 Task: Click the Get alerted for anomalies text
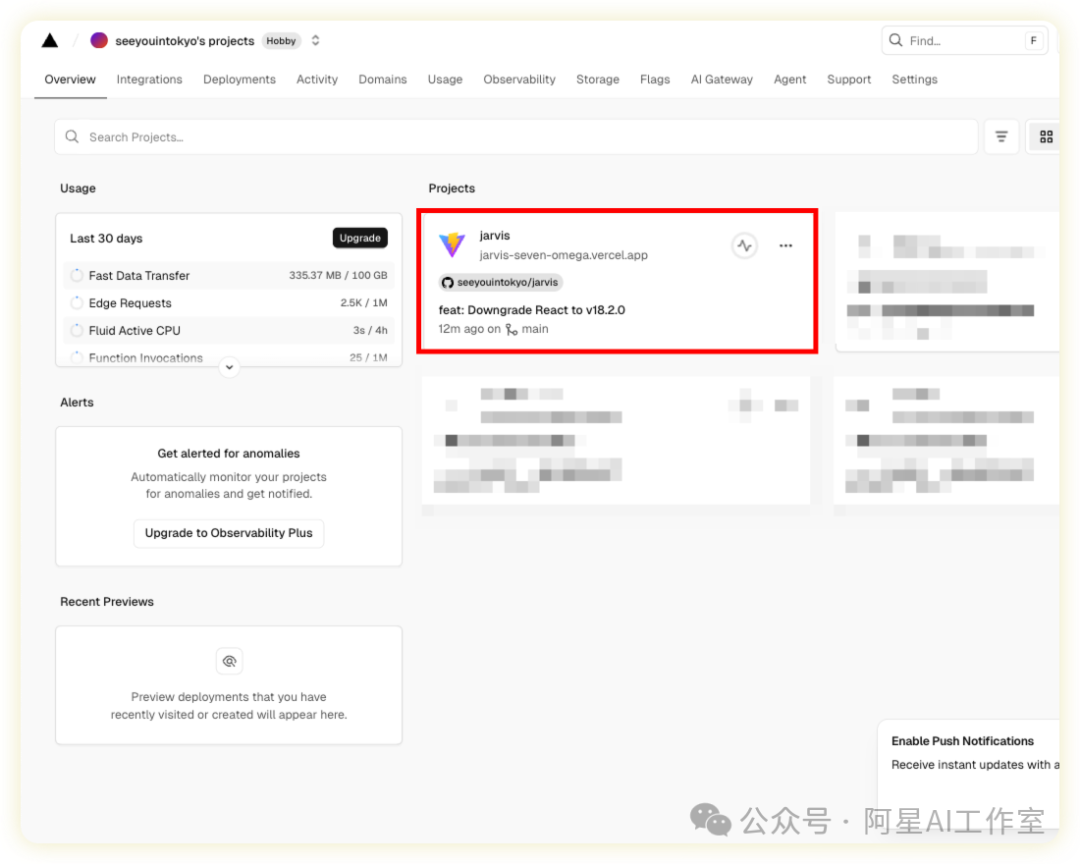(229, 453)
